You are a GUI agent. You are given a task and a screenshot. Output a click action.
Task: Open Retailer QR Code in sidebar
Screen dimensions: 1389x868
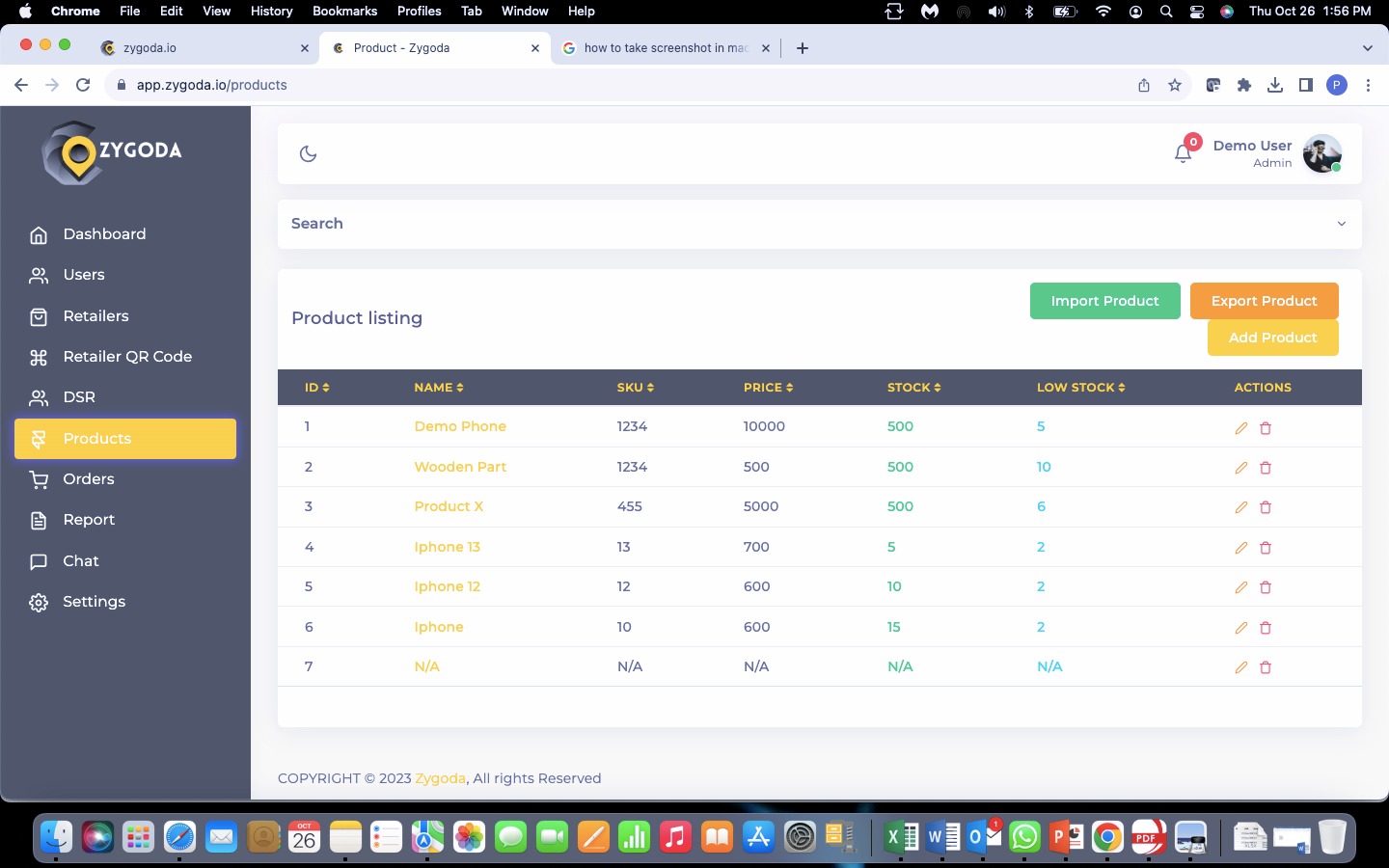pos(126,357)
